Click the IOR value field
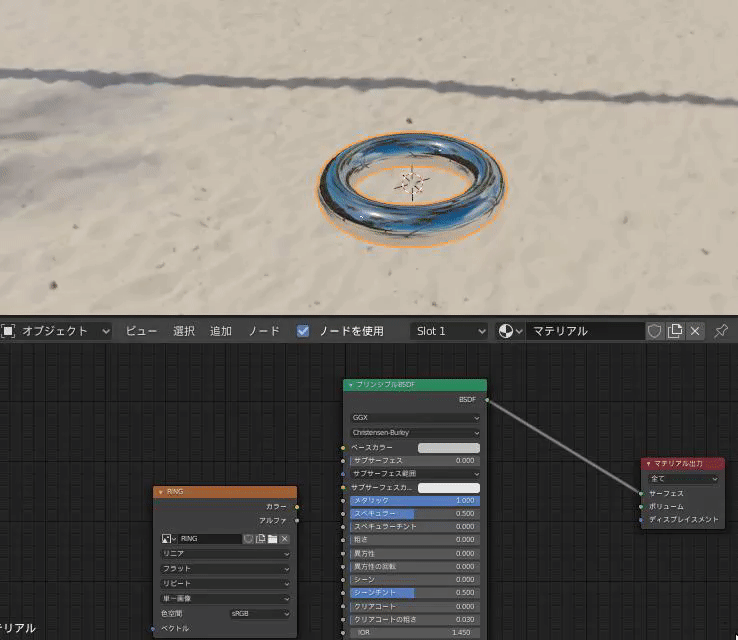Image resolution: width=738 pixels, height=640 pixels. pos(415,633)
